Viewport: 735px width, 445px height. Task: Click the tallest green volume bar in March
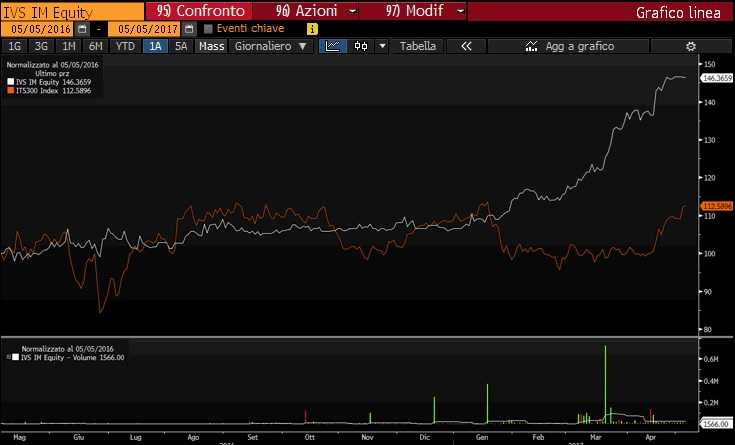605,385
